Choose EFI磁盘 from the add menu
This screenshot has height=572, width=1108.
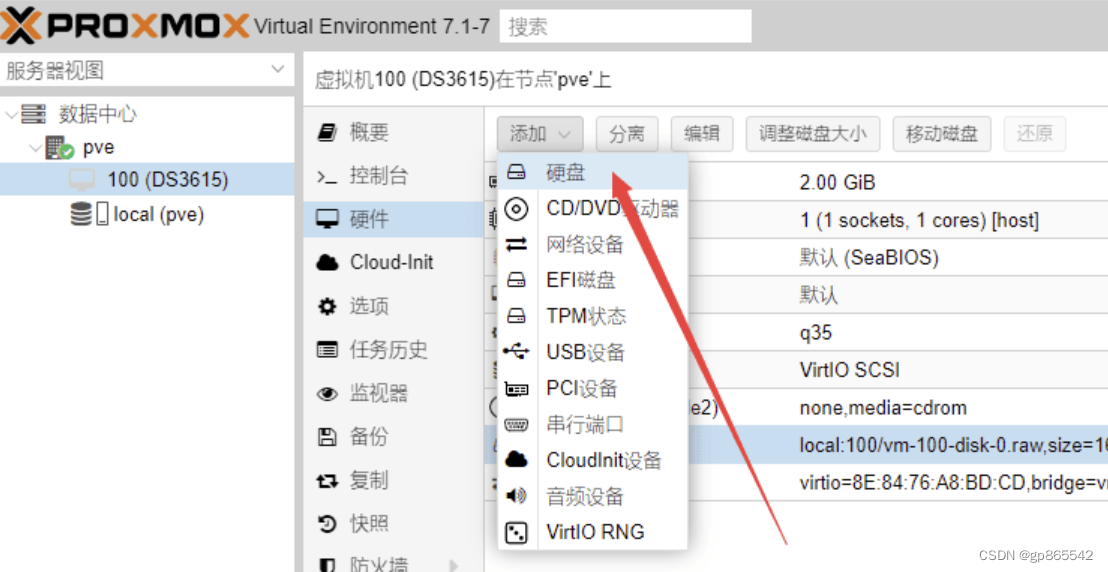point(593,280)
